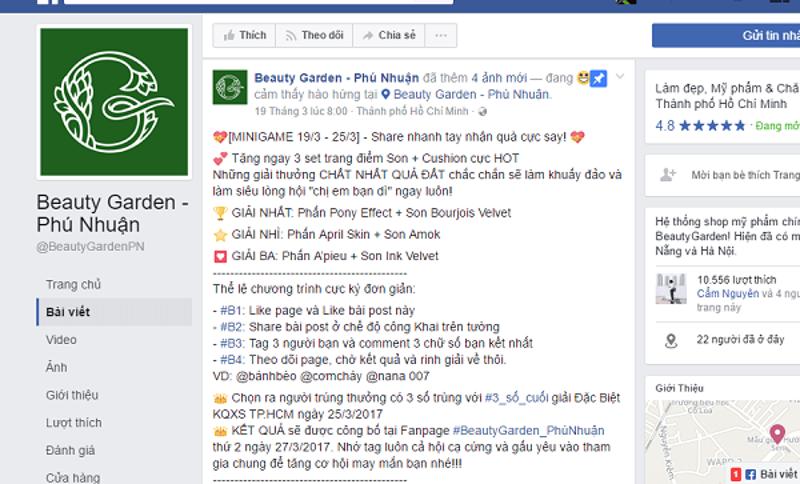The height and width of the screenshot is (484, 800).
Task: Click the Thích thumbs-up button
Action: [244, 35]
